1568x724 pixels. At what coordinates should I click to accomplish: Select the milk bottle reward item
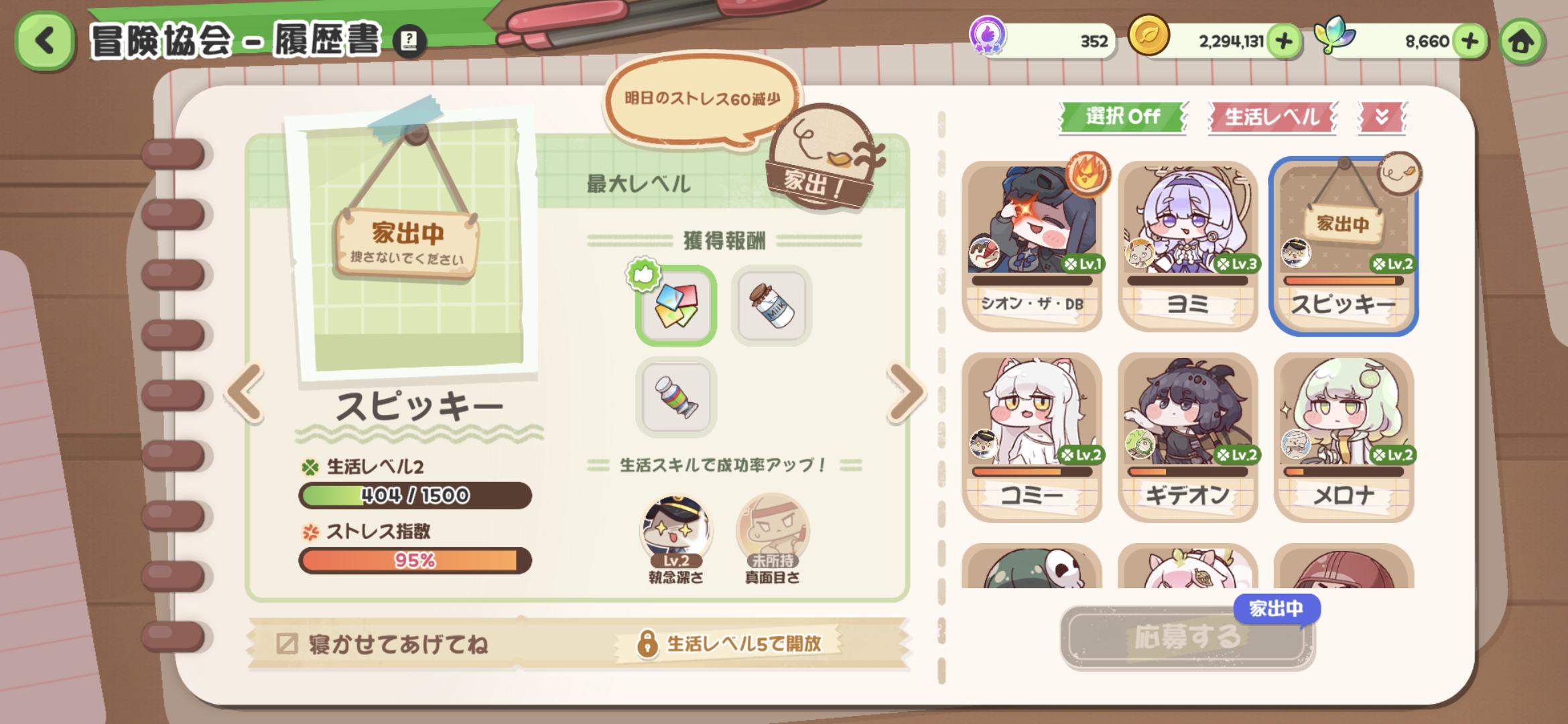pos(771,306)
